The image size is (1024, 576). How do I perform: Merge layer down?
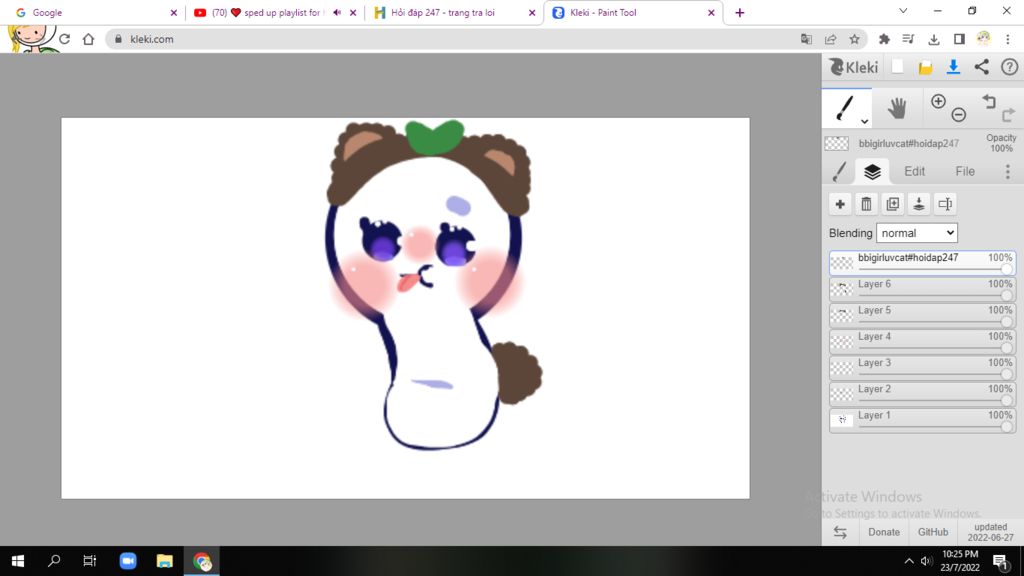[x=919, y=204]
